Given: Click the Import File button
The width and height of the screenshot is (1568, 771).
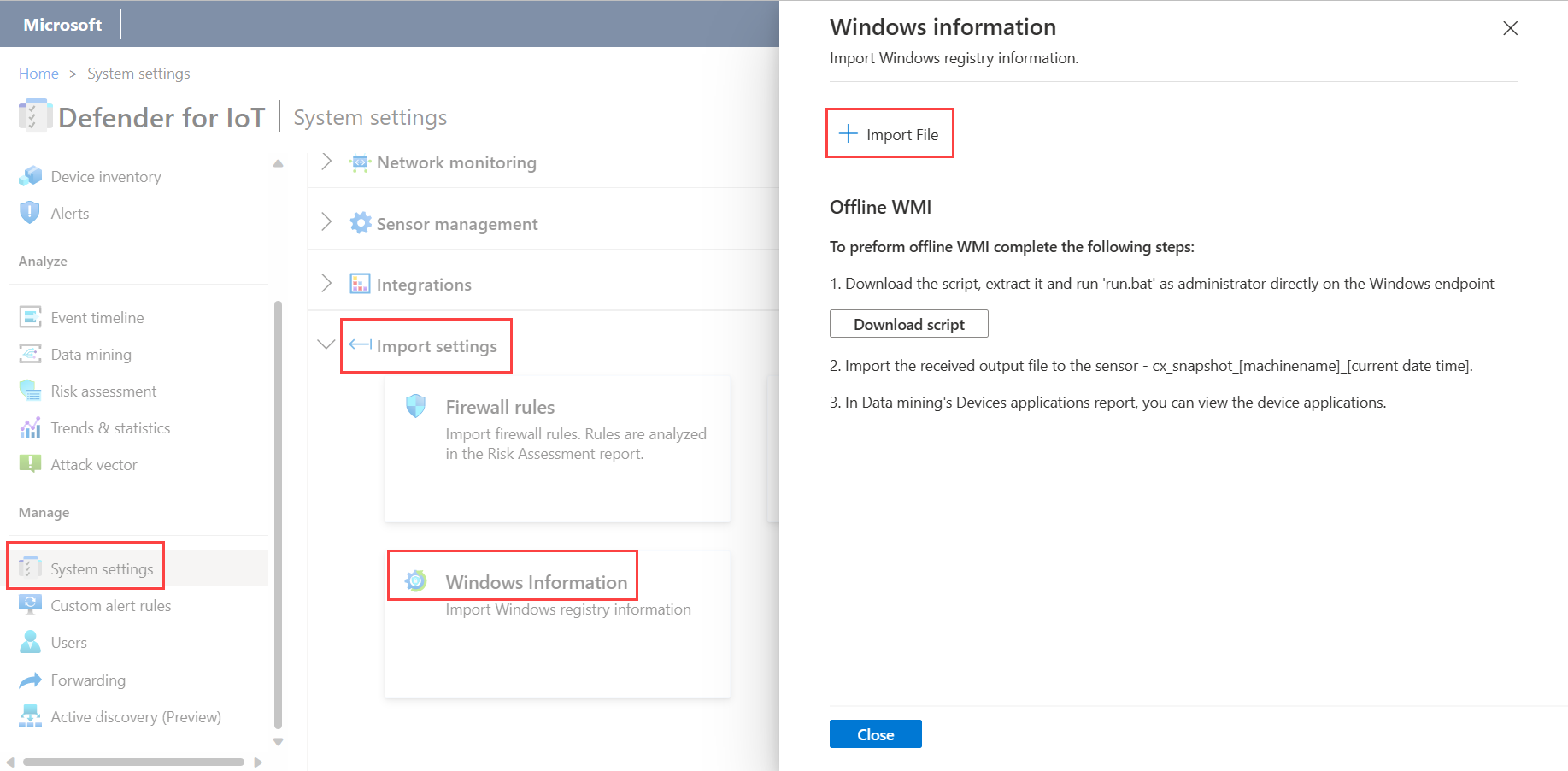Looking at the screenshot, I should pos(890,134).
